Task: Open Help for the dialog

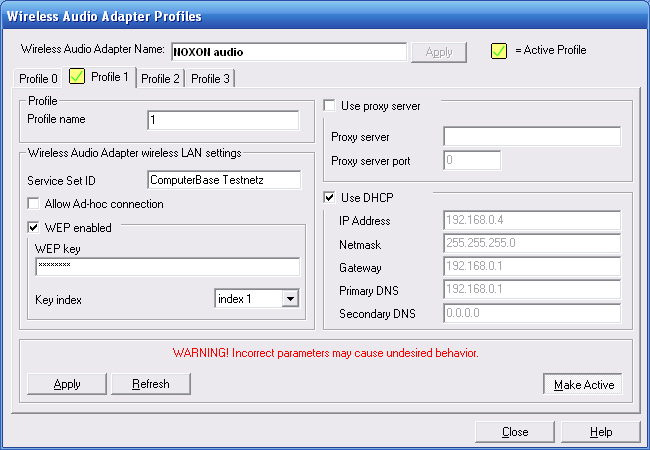Action: click(x=601, y=432)
